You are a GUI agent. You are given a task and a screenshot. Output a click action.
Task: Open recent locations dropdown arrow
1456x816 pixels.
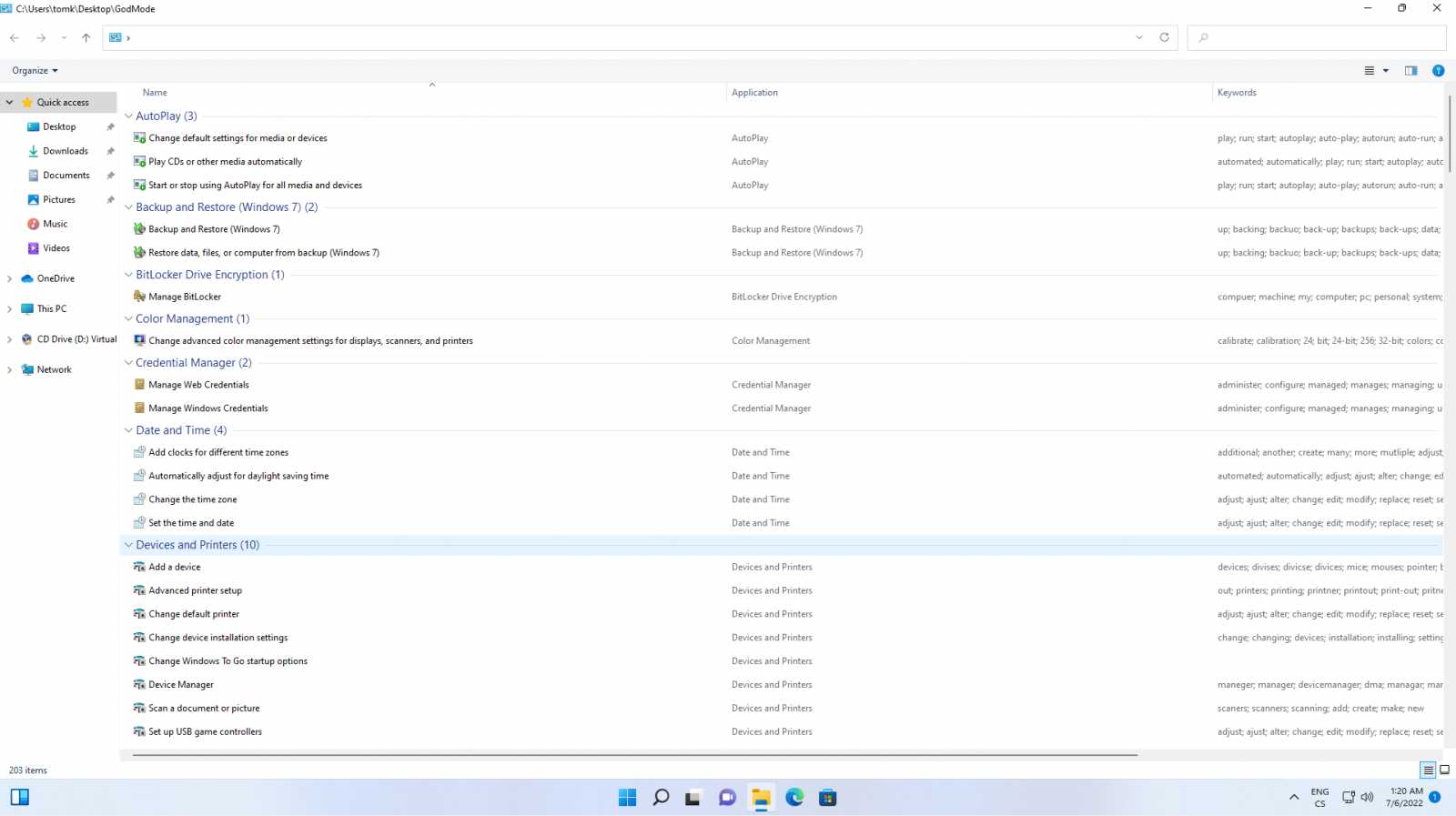(64, 37)
